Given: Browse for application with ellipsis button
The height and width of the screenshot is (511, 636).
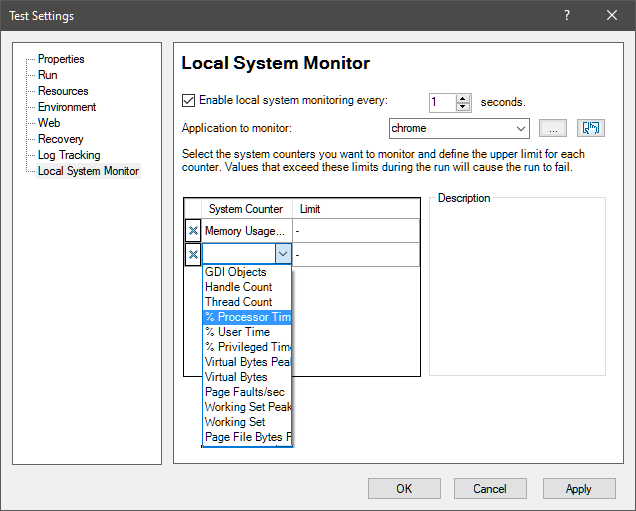Looking at the screenshot, I should [552, 129].
